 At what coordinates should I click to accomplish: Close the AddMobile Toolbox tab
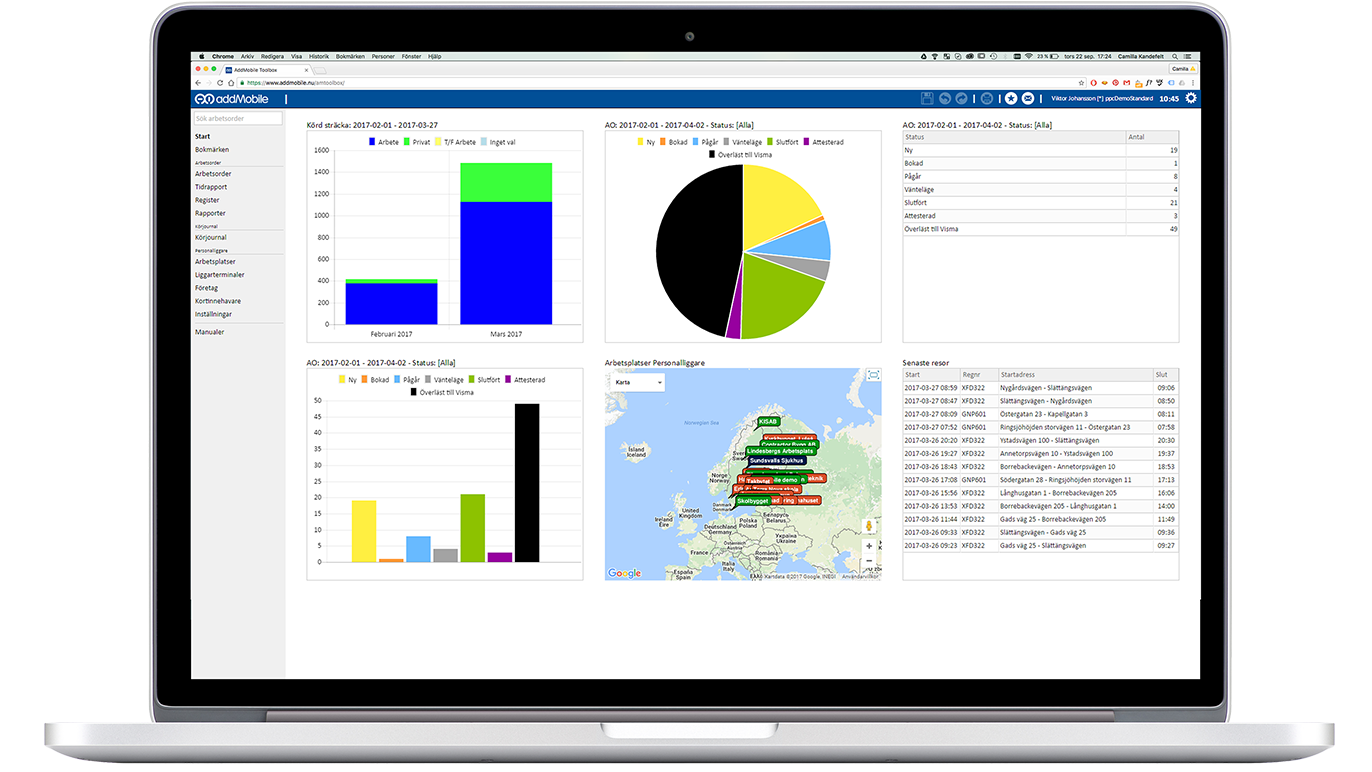306,70
